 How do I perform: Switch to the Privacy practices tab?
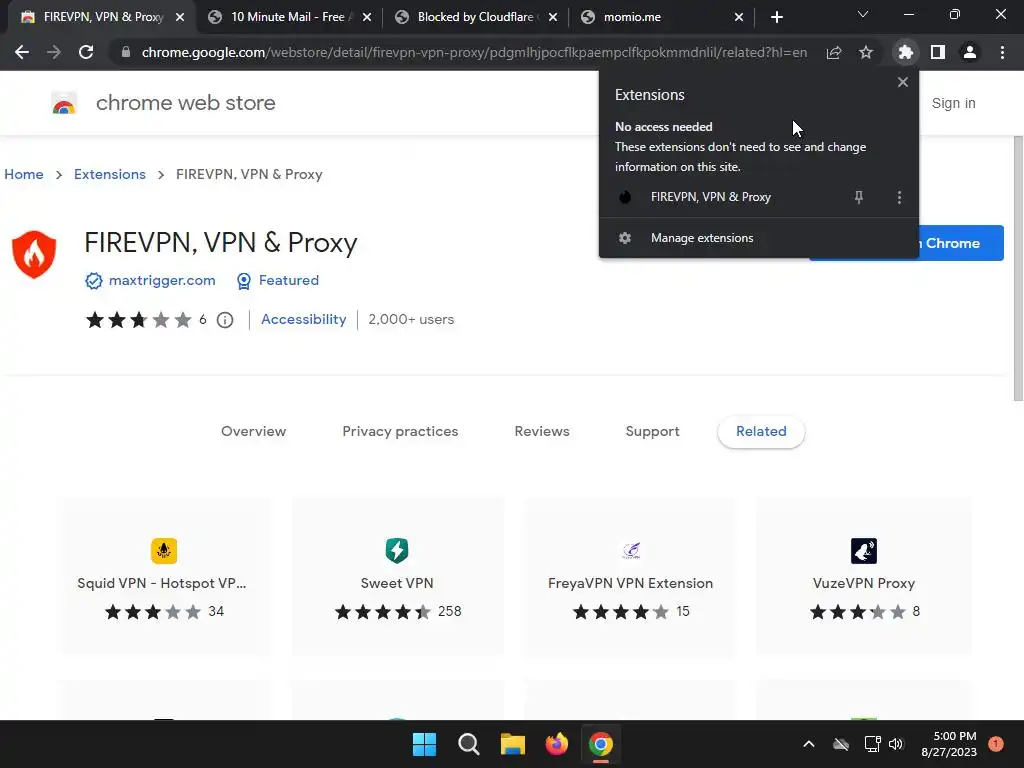(400, 432)
